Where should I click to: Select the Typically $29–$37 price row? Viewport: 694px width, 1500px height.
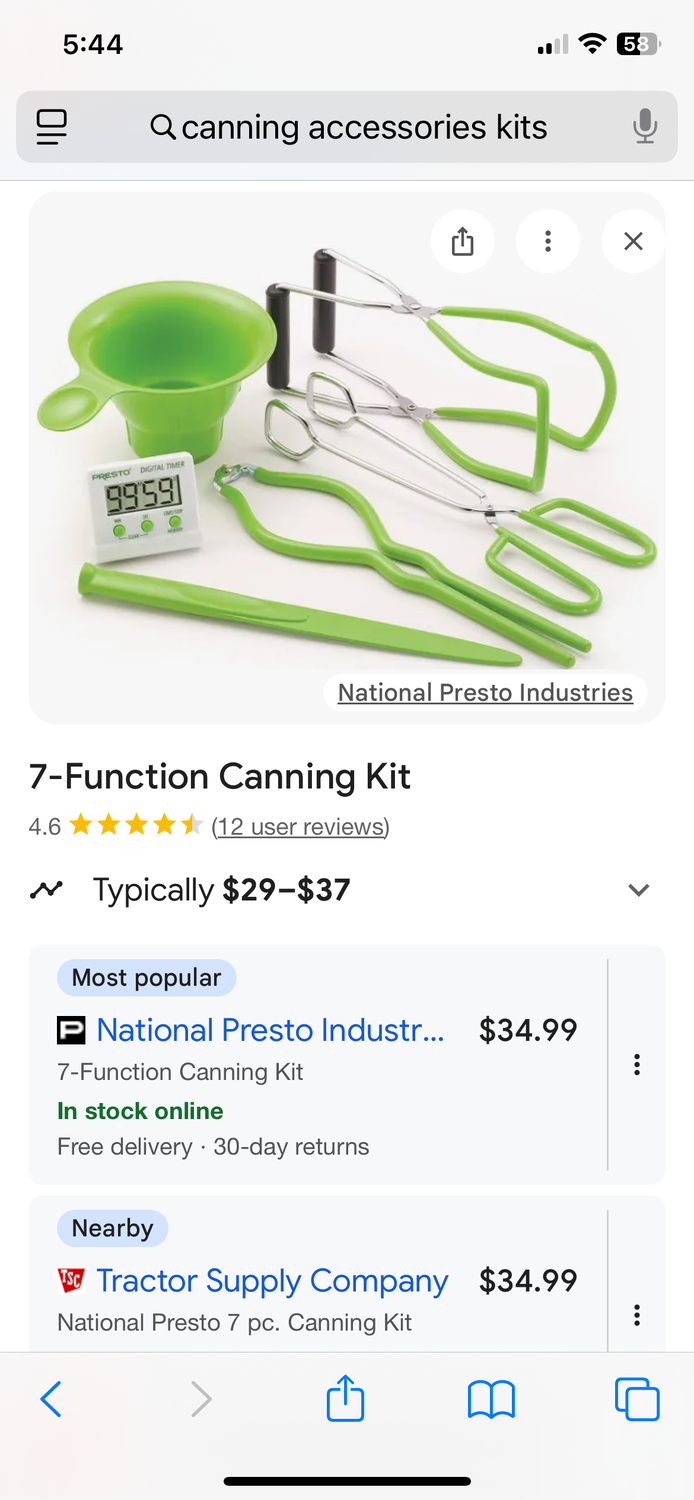[347, 890]
